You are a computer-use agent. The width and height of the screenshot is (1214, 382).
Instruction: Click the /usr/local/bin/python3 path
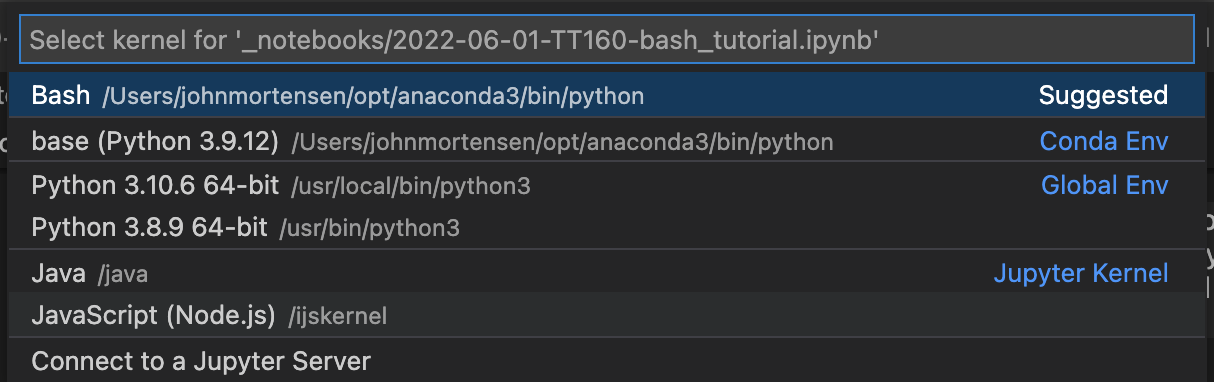[411, 186]
